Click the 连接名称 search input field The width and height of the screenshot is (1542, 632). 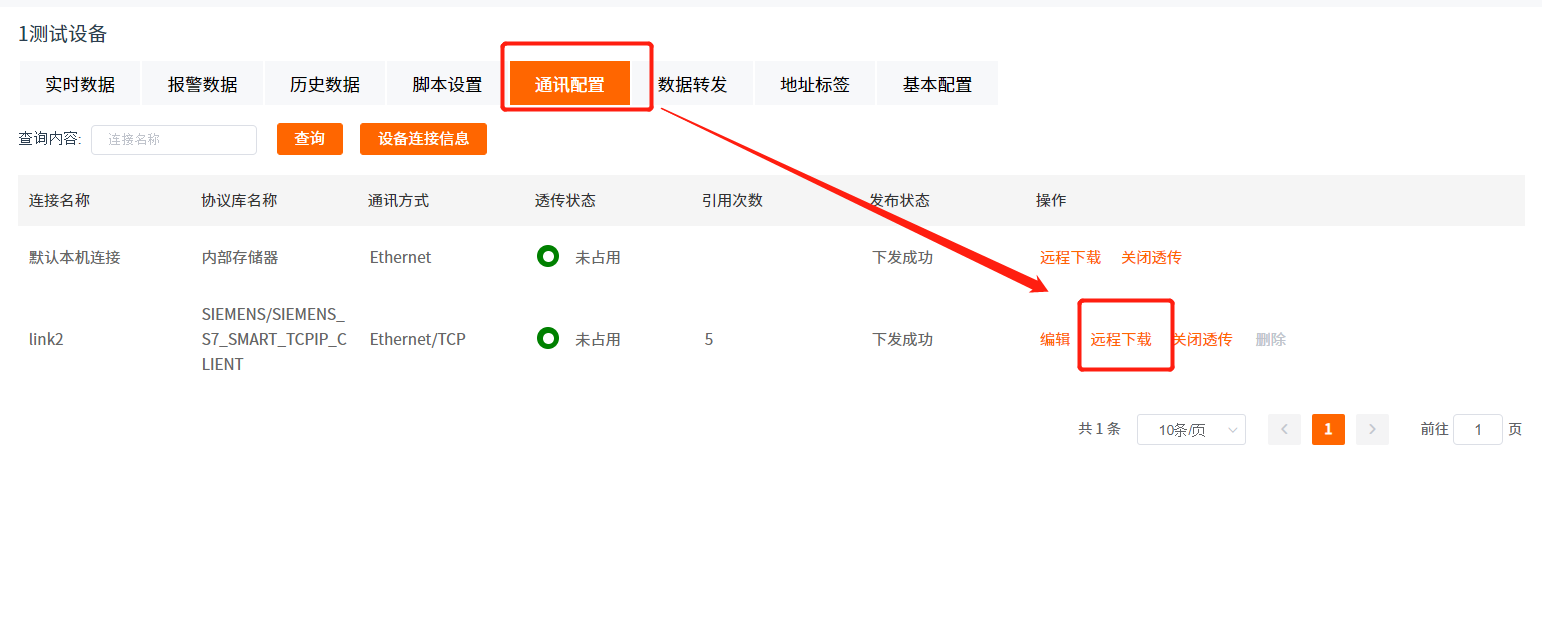(174, 140)
